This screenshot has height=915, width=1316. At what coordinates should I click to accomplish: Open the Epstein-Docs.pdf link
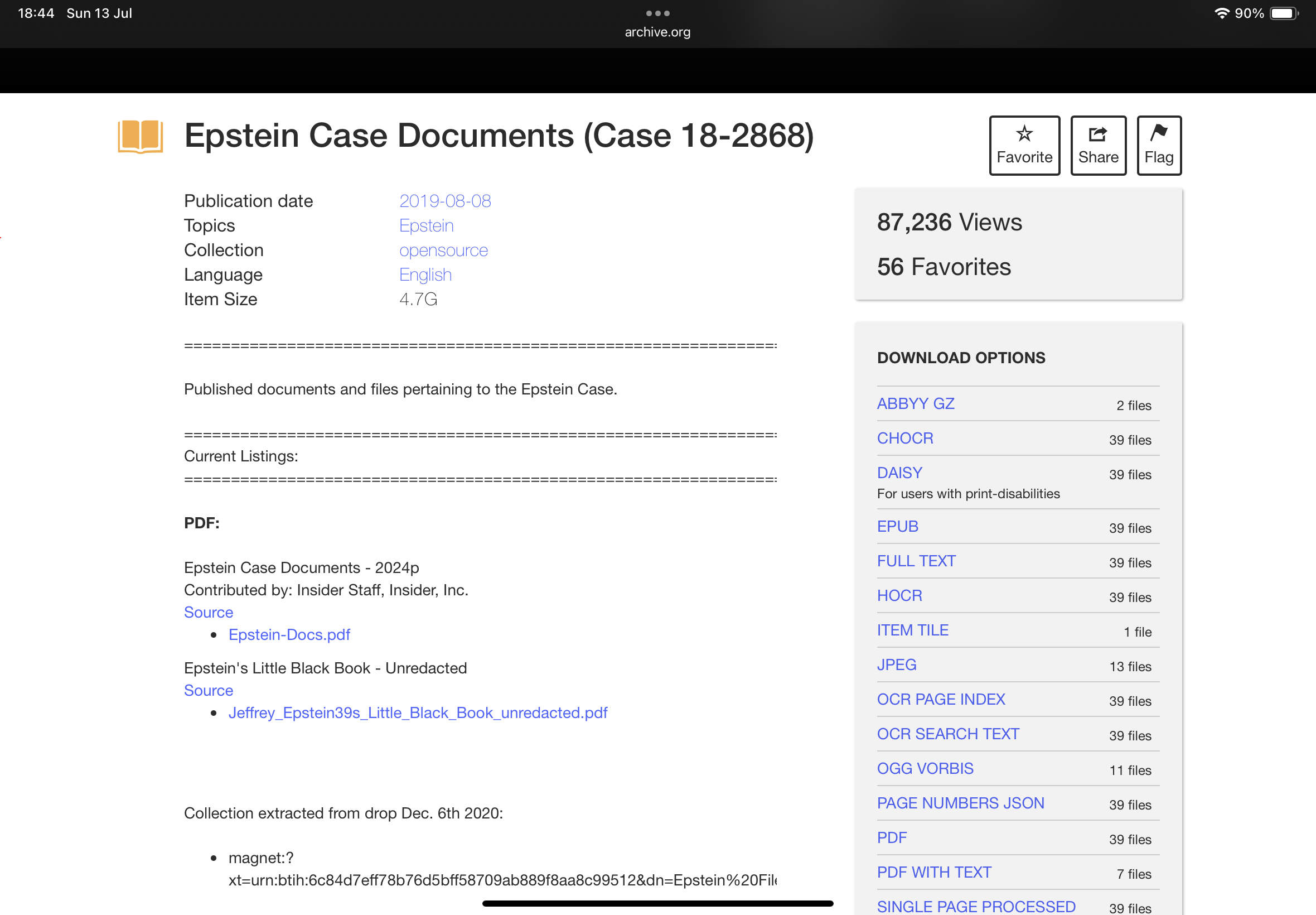tap(289, 635)
